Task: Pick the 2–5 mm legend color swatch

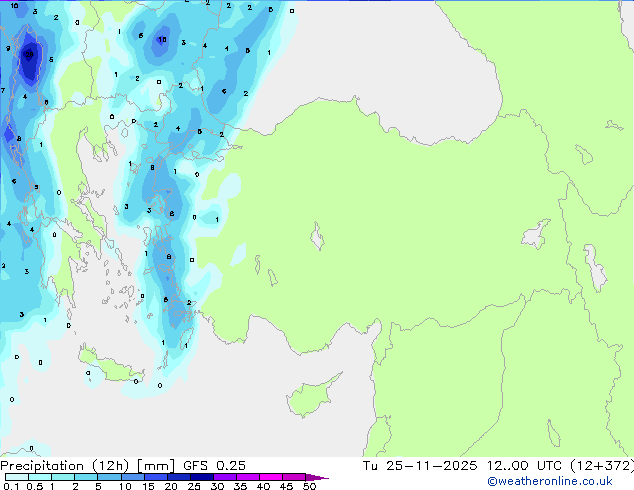Action: [x=86, y=477]
